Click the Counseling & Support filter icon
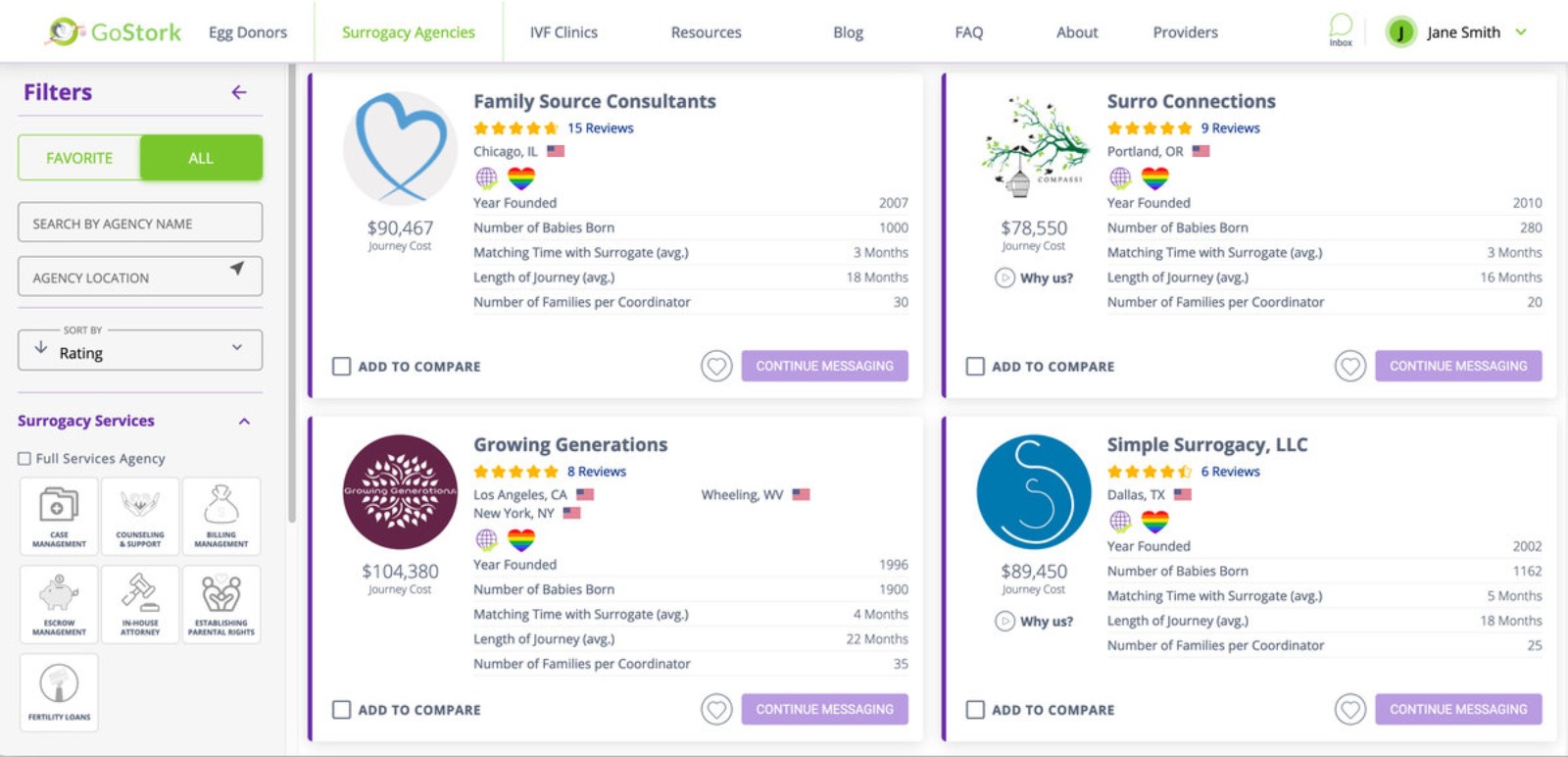Image resolution: width=1568 pixels, height=757 pixels. tap(139, 514)
